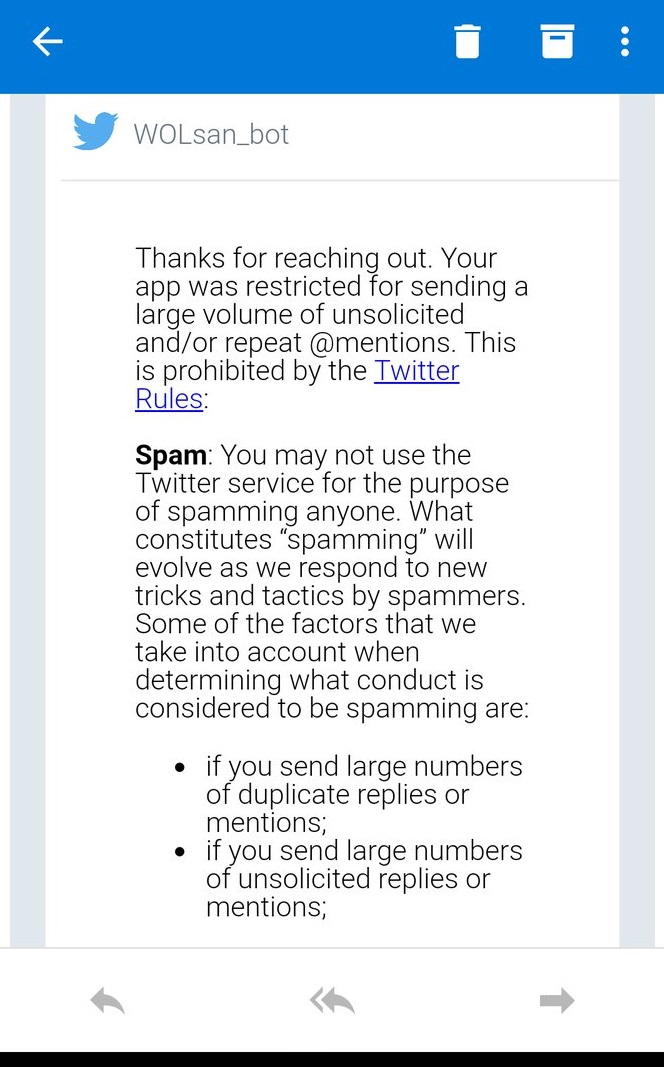Tap the WOLsan_bot sender name
The width and height of the screenshot is (664, 1067).
(x=211, y=134)
